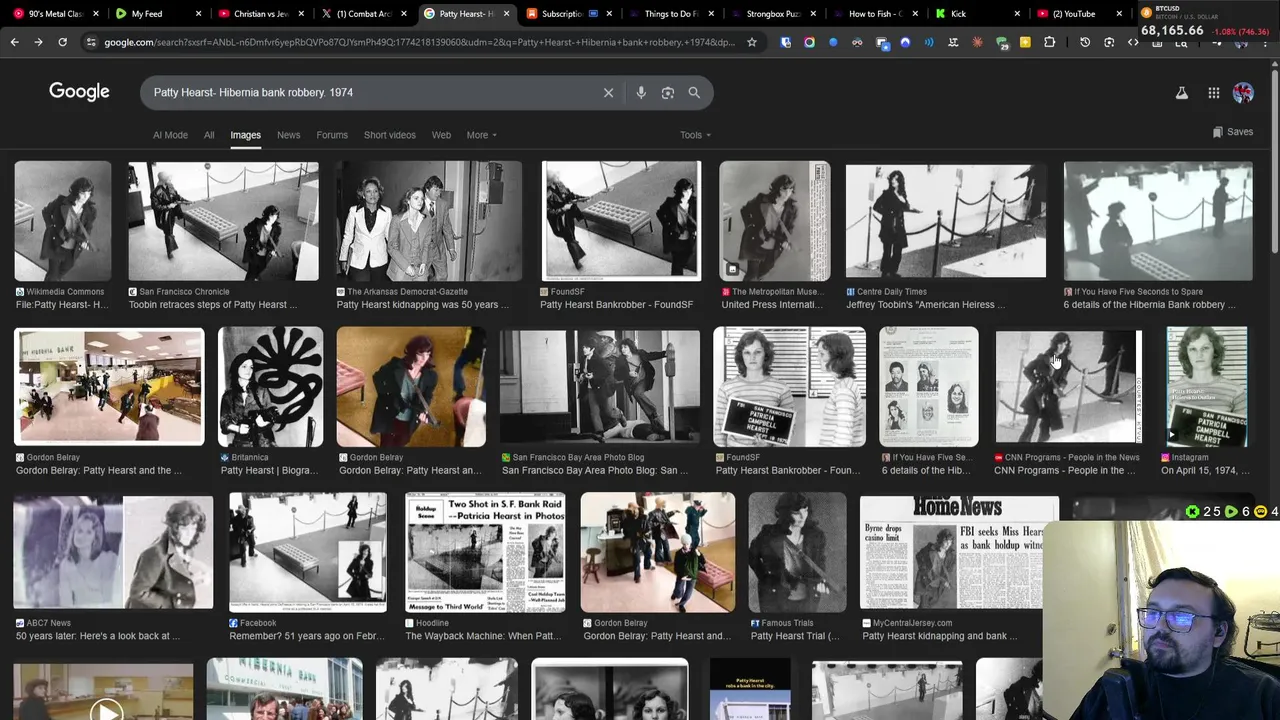Select the Images tab
This screenshot has height=720, width=1280.
point(245,135)
